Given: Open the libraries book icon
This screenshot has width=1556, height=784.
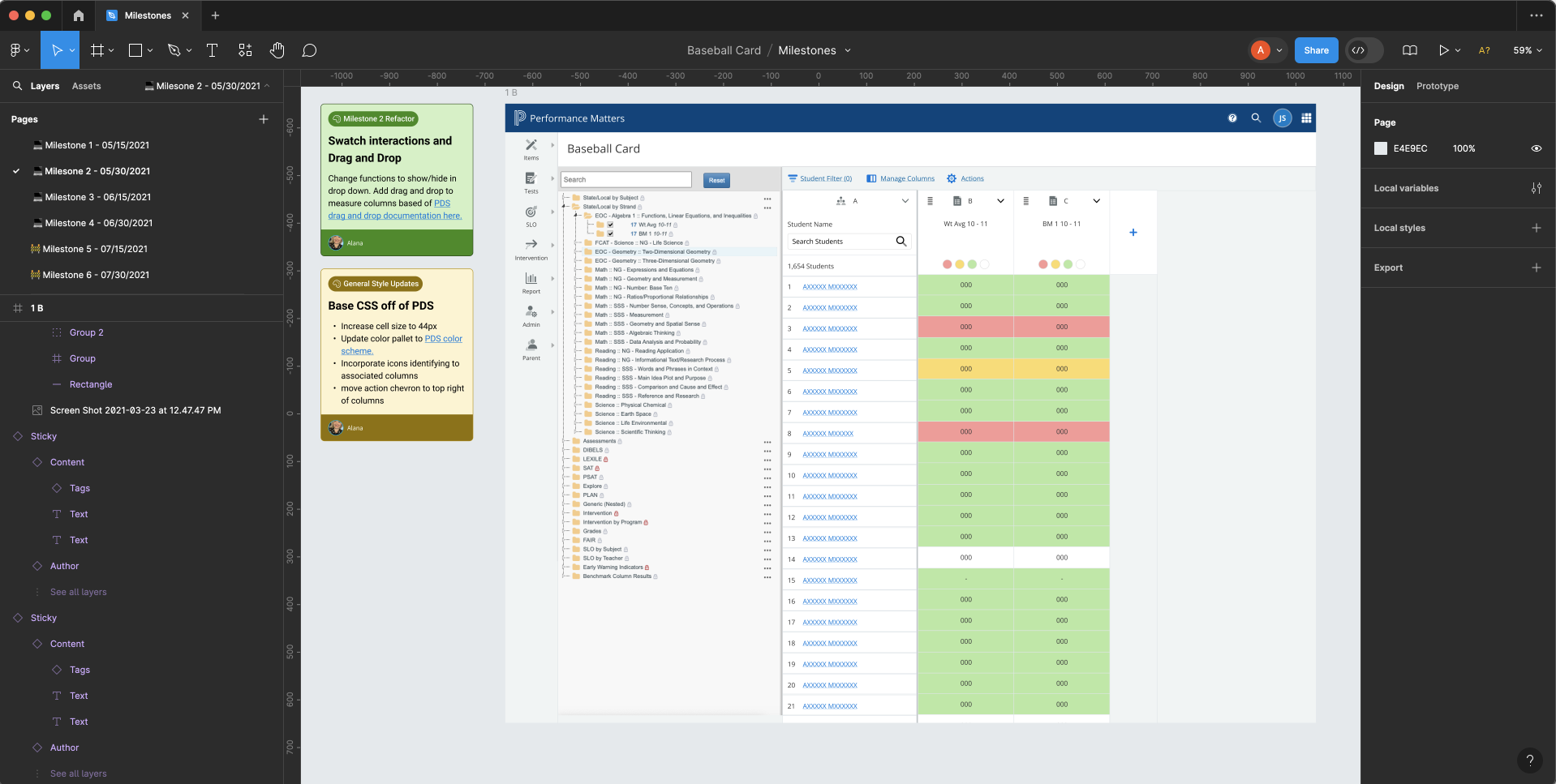Looking at the screenshot, I should point(1410,50).
